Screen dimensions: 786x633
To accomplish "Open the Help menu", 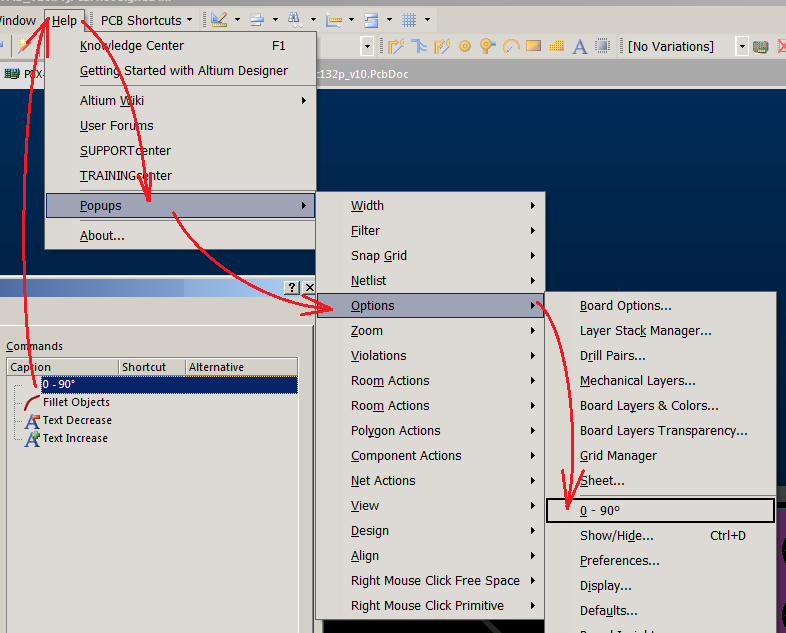I will [x=64, y=21].
